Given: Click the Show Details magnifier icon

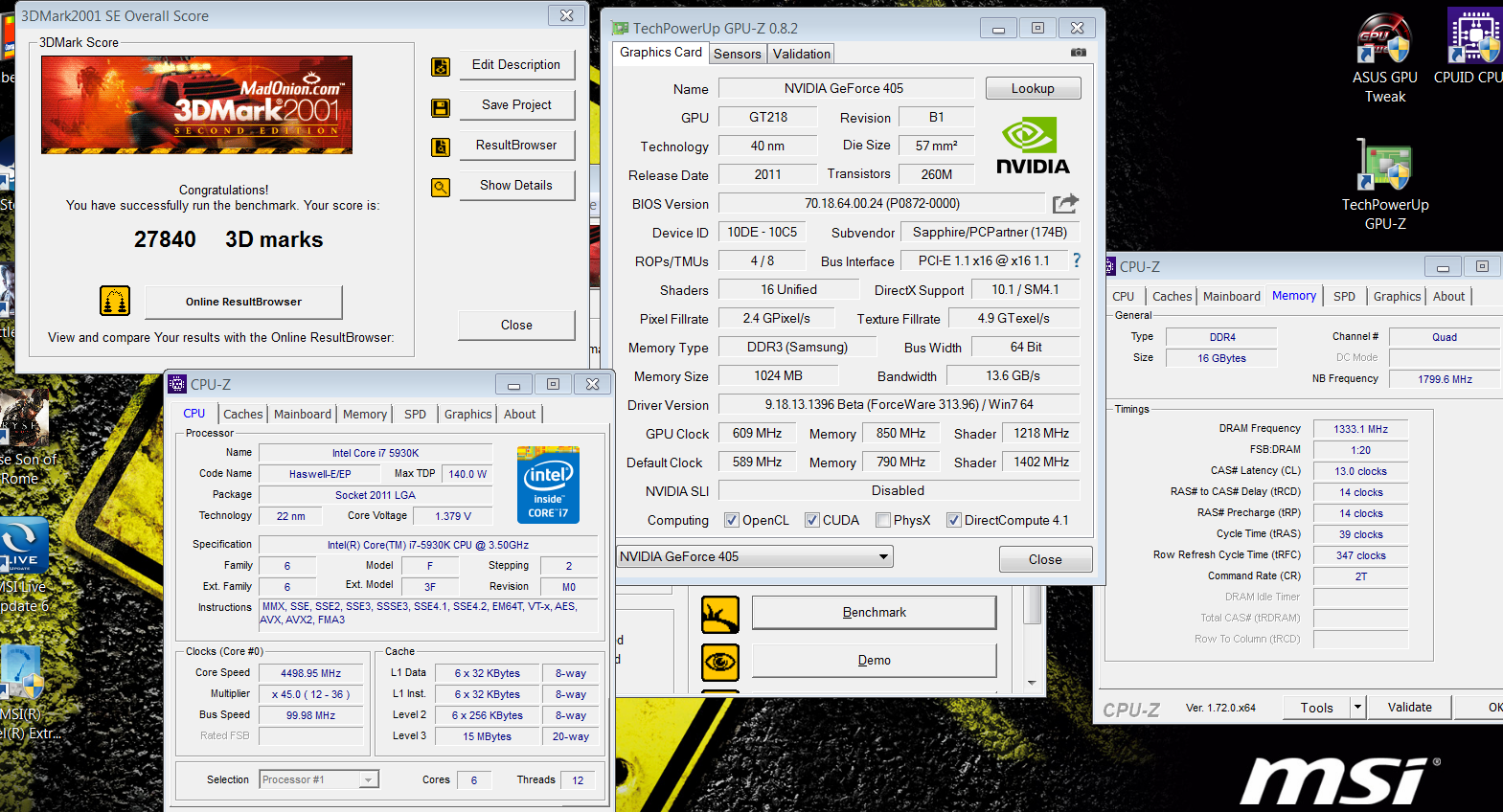Looking at the screenshot, I should (441, 188).
